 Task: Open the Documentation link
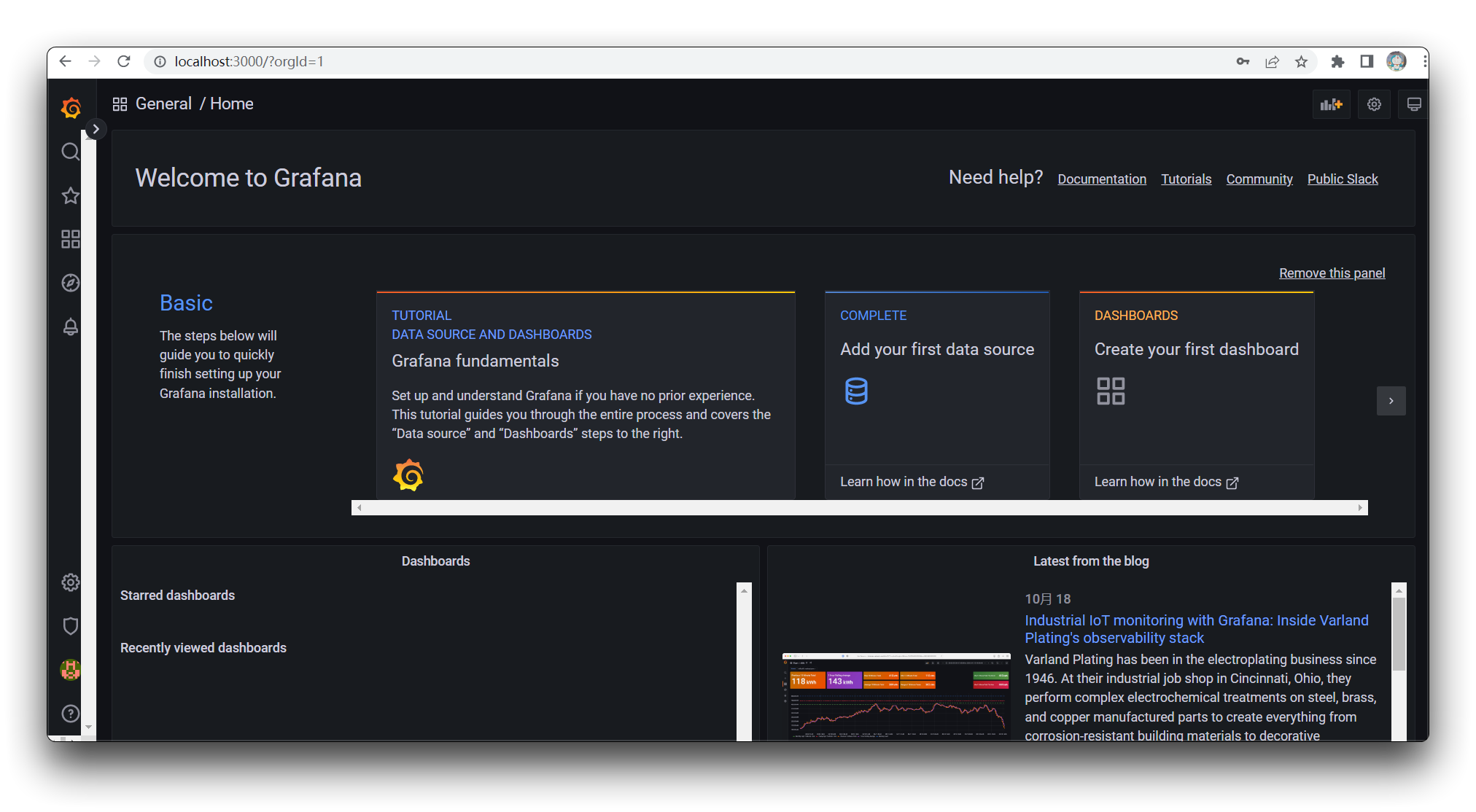click(x=1102, y=179)
